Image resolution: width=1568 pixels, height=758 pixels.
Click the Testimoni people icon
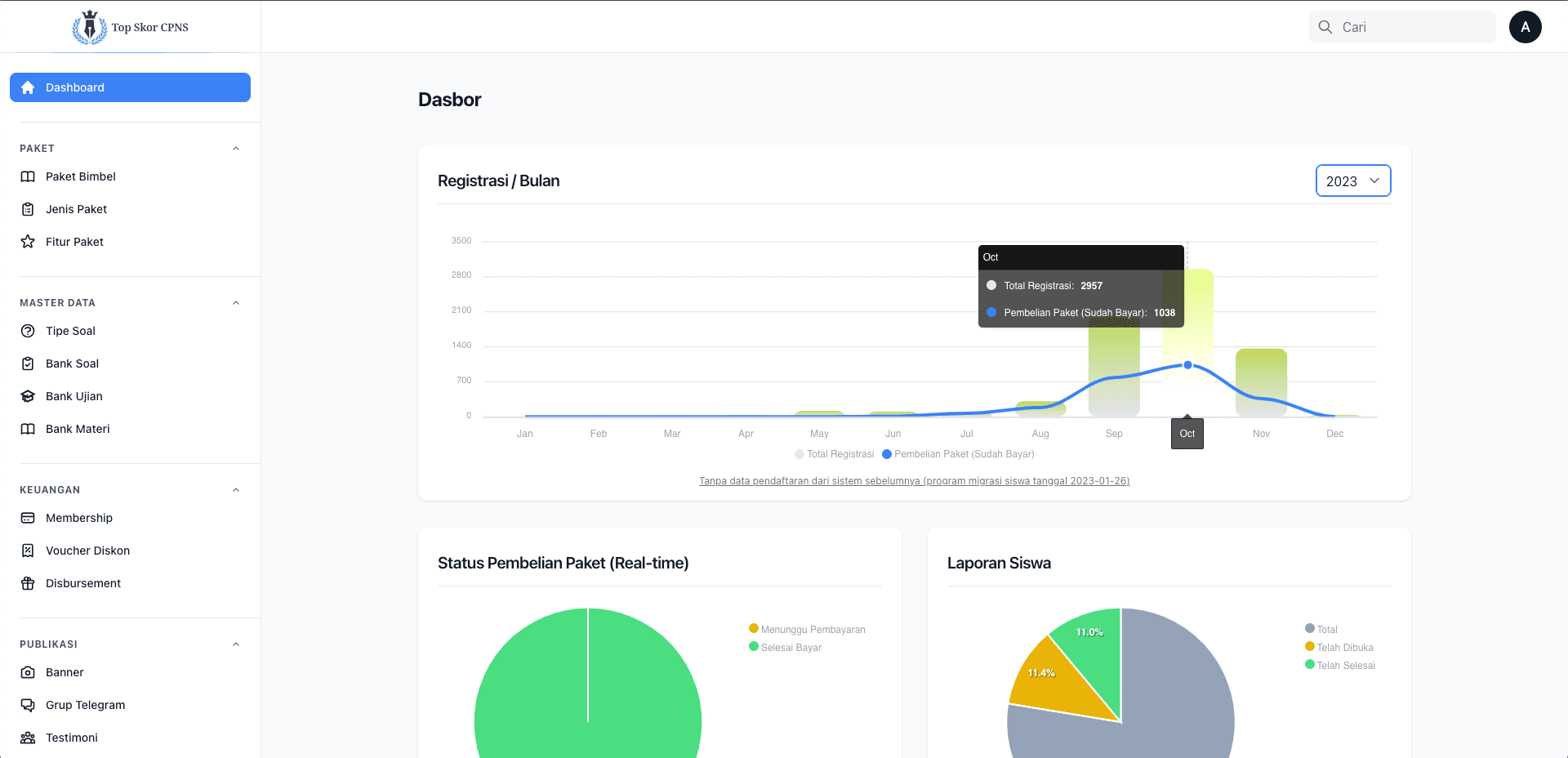pos(28,738)
